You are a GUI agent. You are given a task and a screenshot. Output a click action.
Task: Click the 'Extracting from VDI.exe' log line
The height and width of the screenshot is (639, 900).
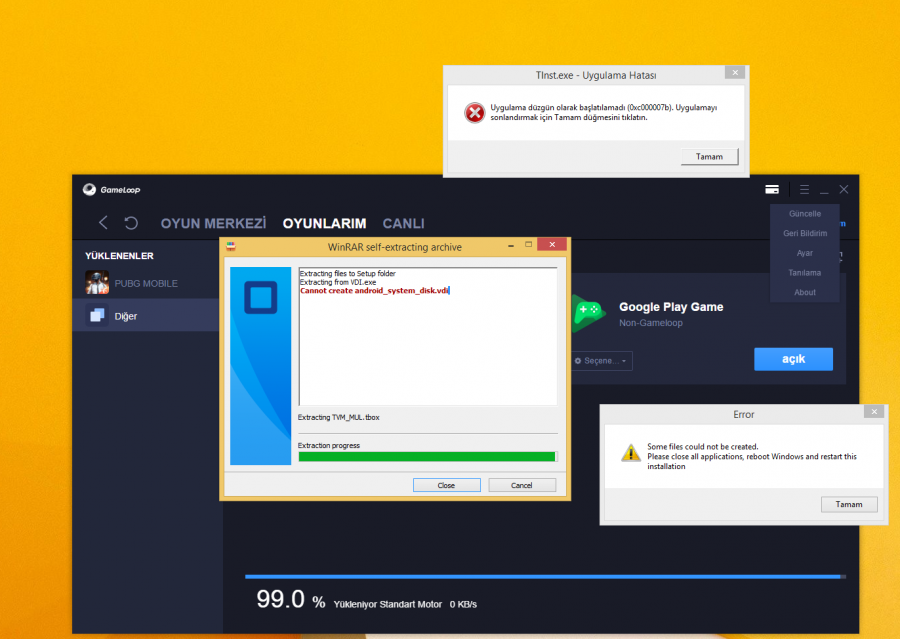(x=338, y=282)
